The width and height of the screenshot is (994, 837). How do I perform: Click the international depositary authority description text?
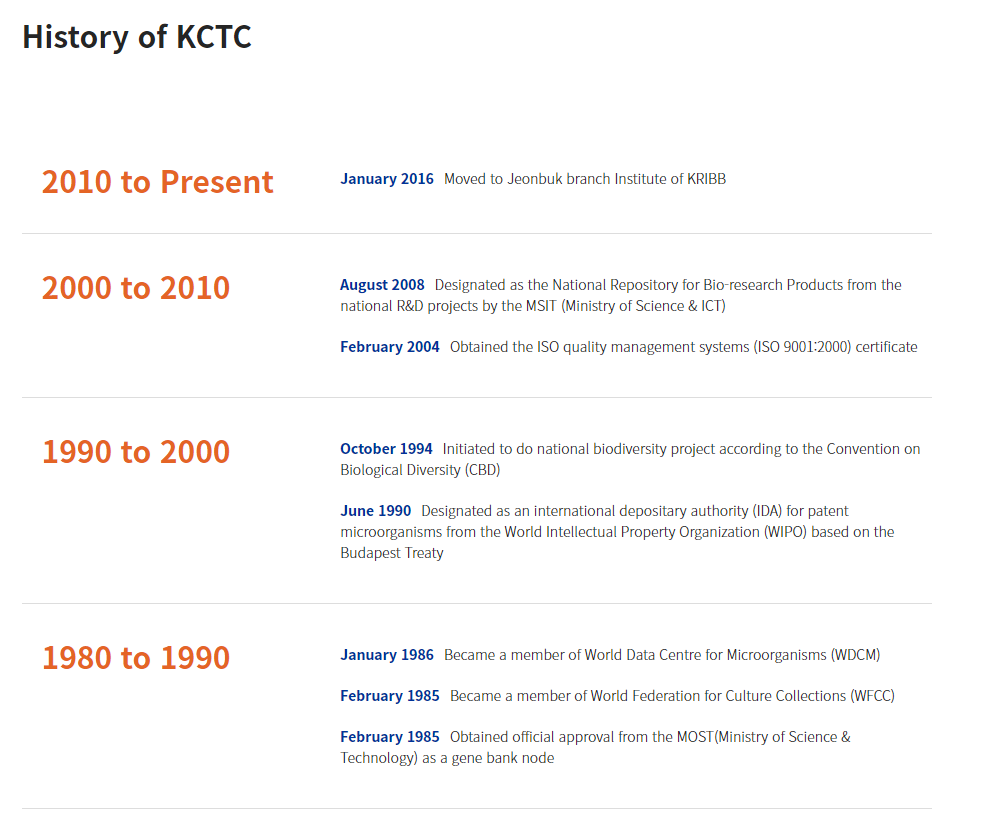[x=617, y=532]
